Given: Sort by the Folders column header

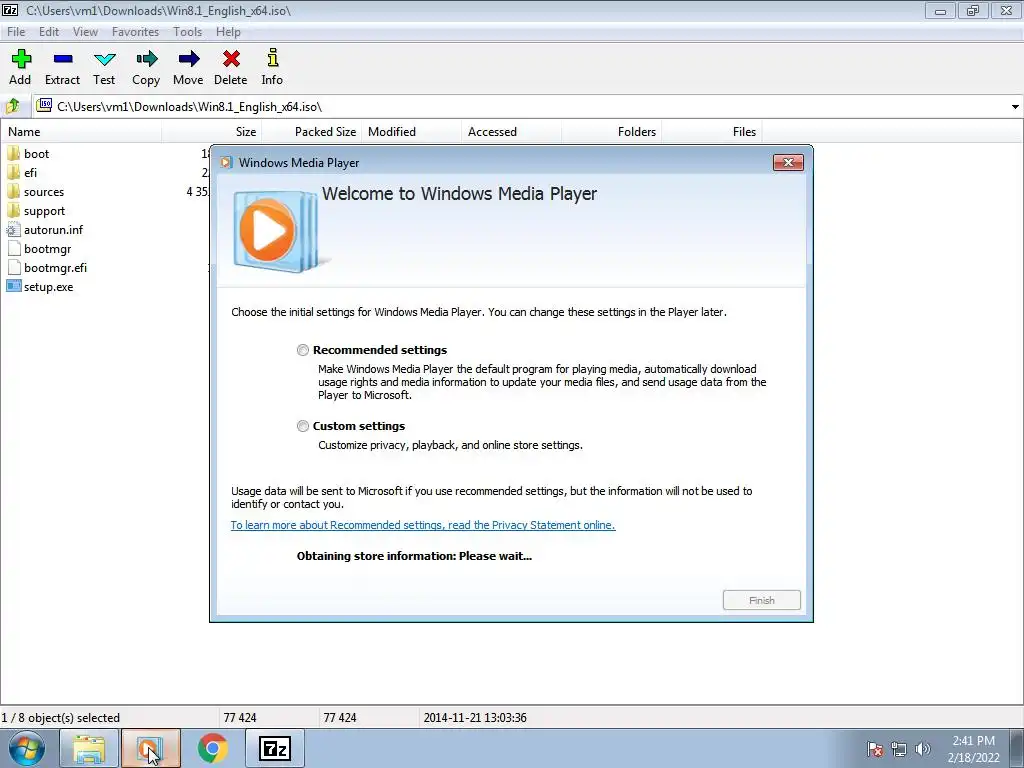Looking at the screenshot, I should 611,131.
